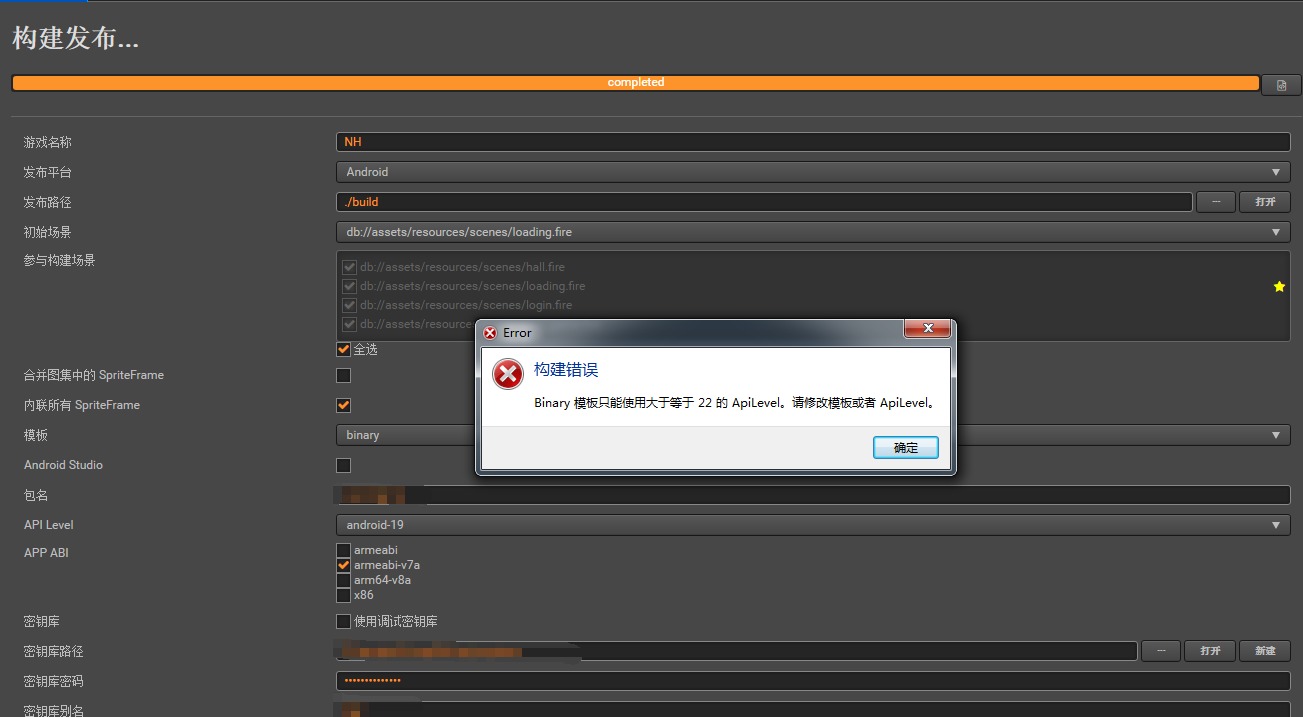1303x717 pixels.
Task: Click the completed progress bar
Action: [635, 83]
